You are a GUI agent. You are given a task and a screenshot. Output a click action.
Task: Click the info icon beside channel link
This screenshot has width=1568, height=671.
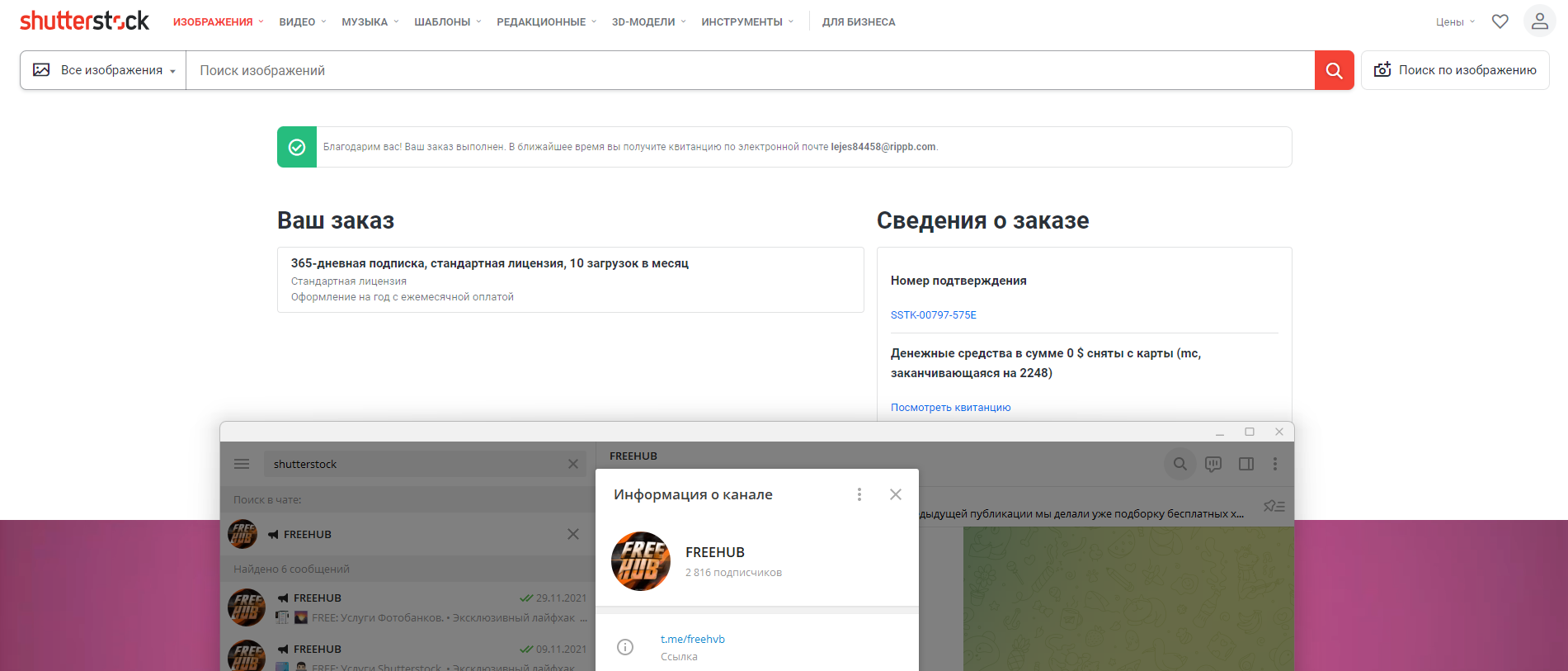pyautogui.click(x=625, y=647)
